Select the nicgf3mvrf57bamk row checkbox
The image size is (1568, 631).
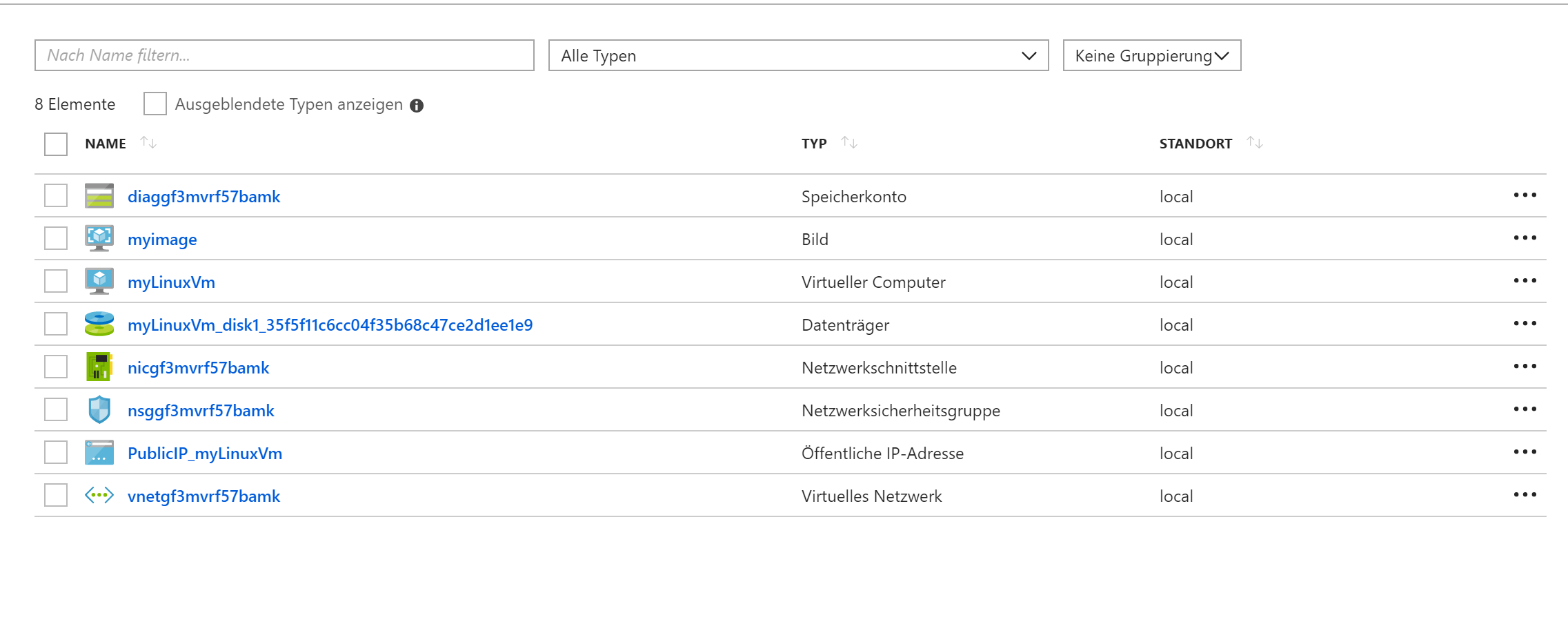(56, 367)
